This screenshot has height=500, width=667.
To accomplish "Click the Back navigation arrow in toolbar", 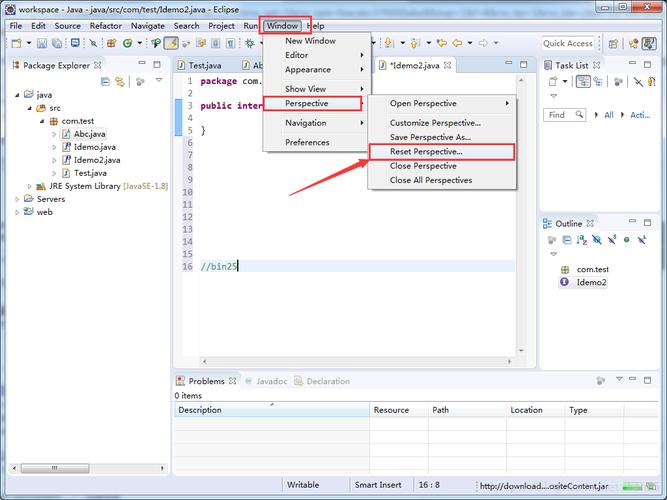I will pos(458,43).
